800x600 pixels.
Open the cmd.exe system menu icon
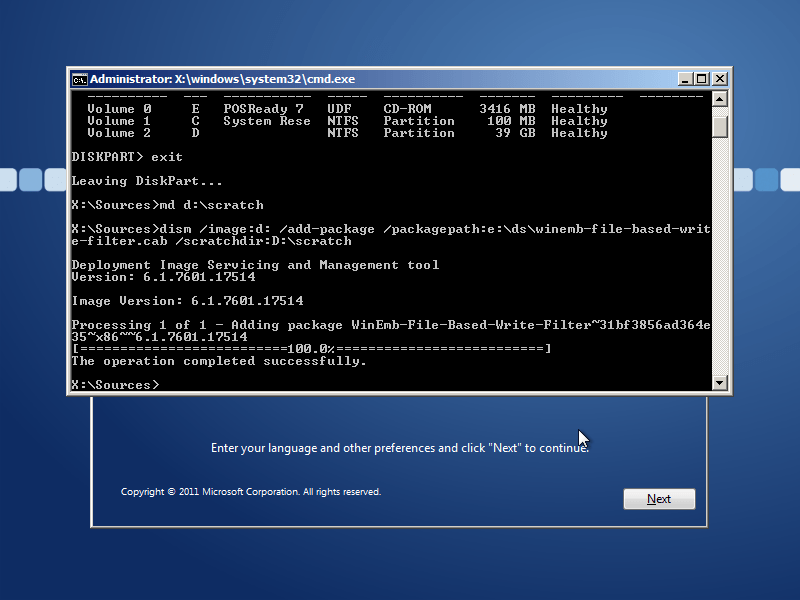coord(79,79)
